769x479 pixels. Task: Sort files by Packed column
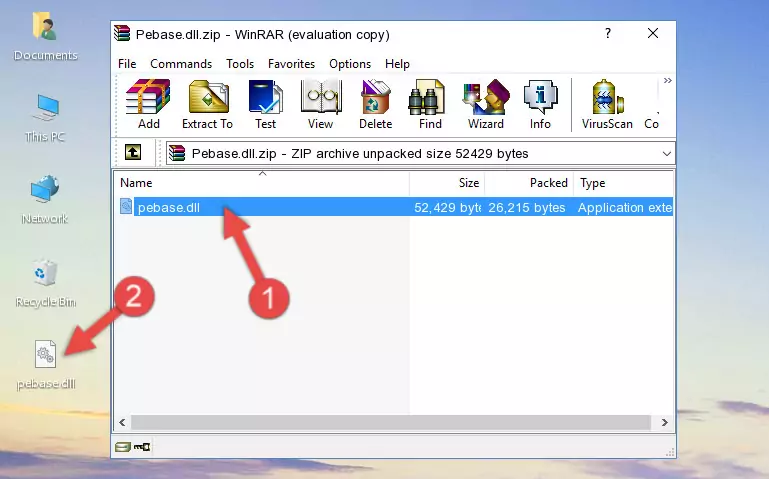(529, 183)
